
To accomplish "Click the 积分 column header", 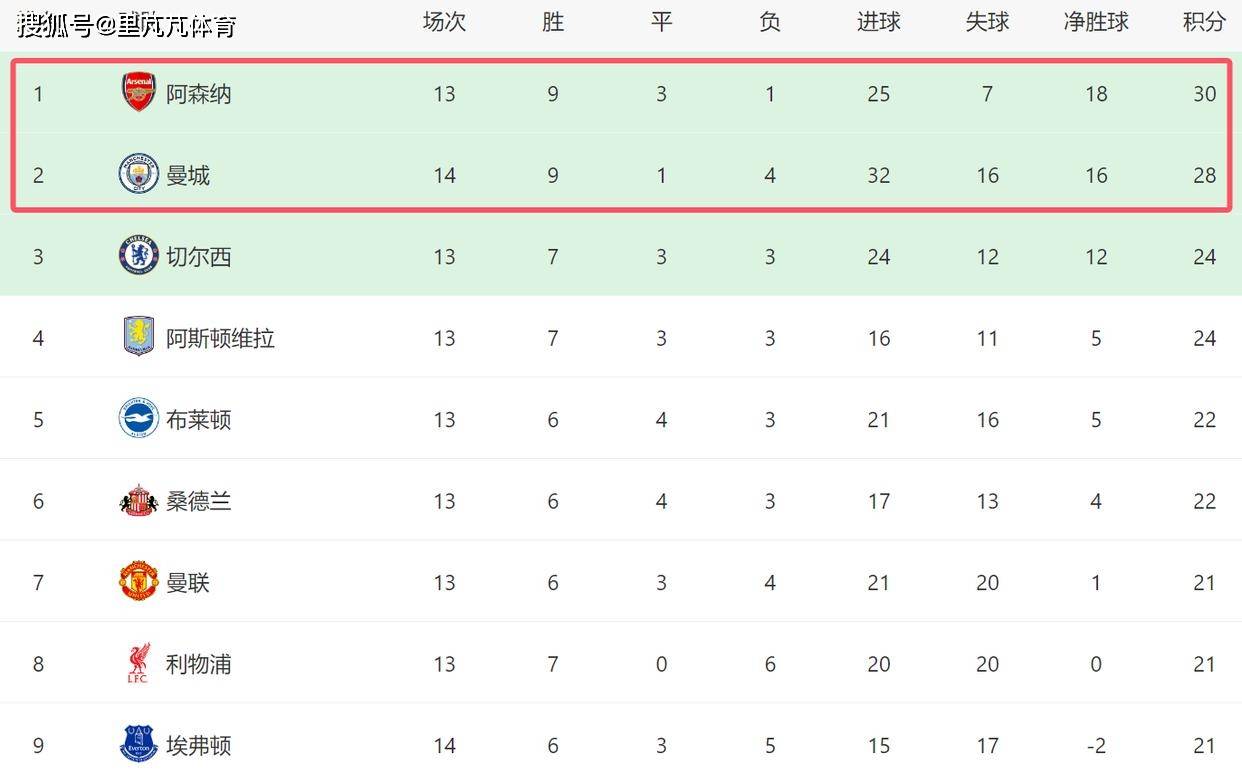I will (x=1204, y=22).
